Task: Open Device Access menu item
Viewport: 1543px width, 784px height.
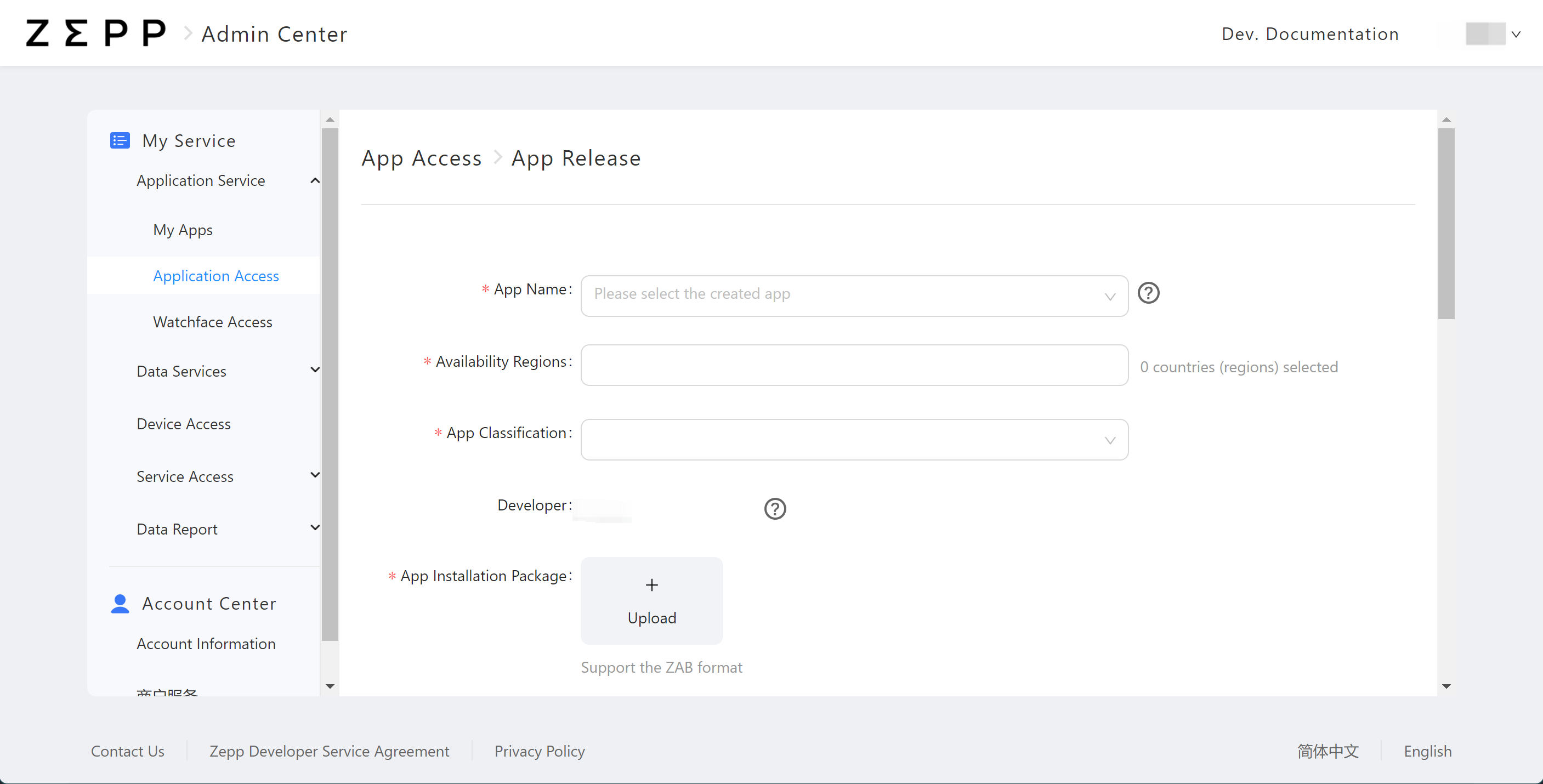Action: pos(183,424)
